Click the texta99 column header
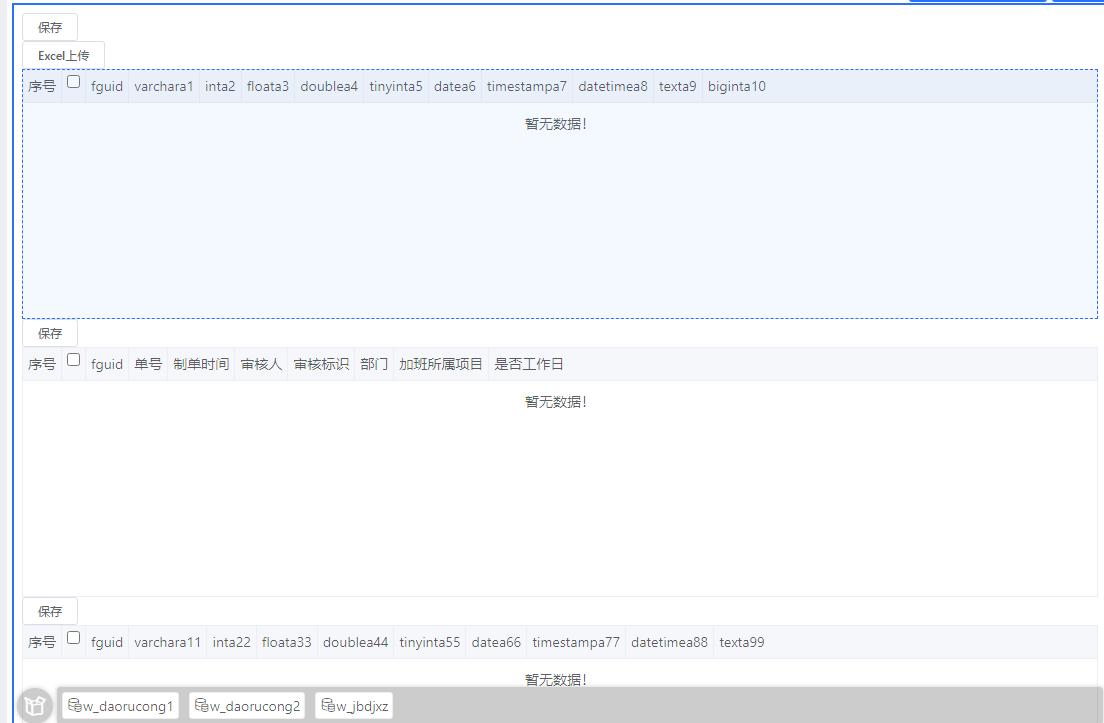 (742, 643)
